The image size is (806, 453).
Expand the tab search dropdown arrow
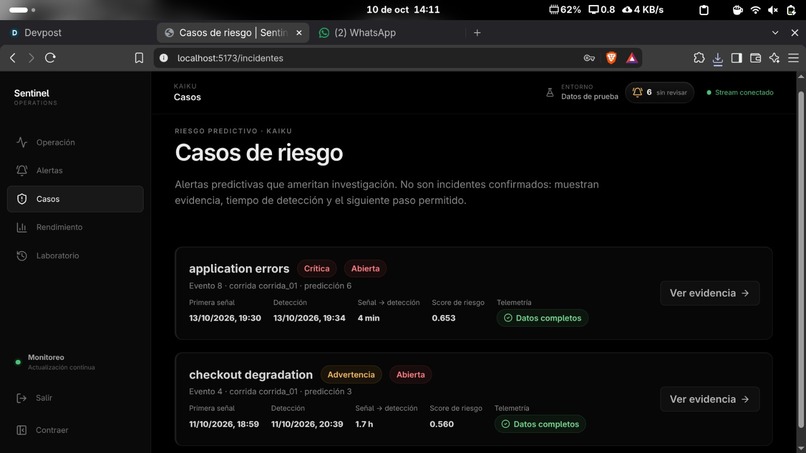click(x=775, y=32)
